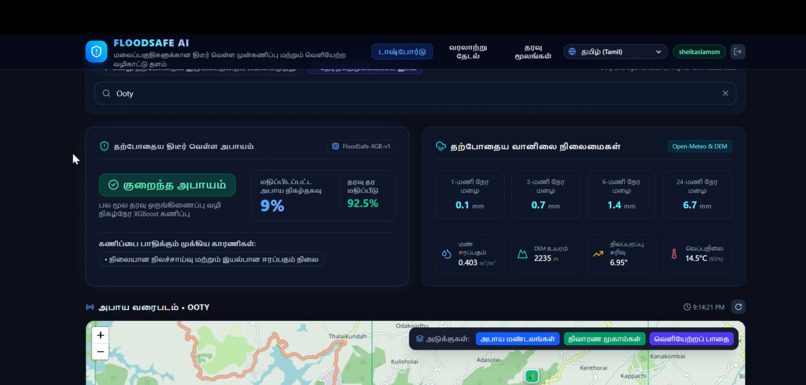The image size is (806, 385).
Task: Click the Odakaadhu label on map
Action: [412, 325]
